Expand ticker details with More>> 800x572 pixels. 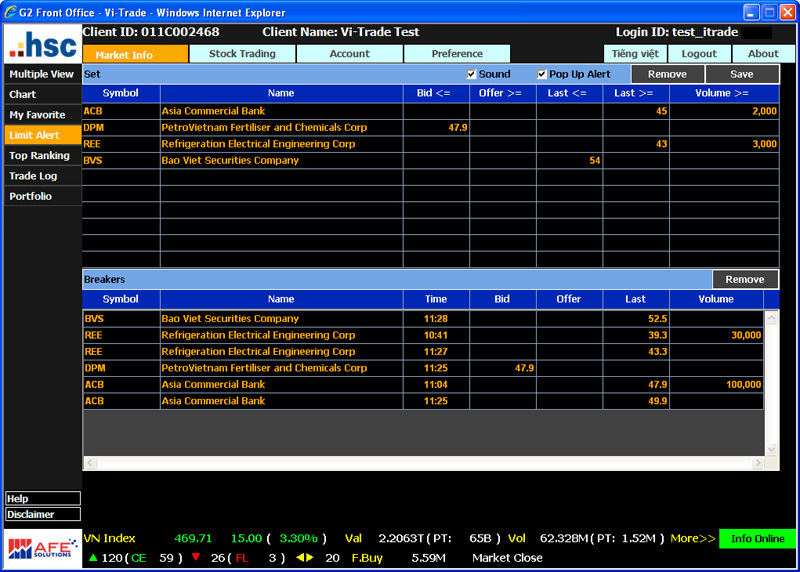point(693,539)
